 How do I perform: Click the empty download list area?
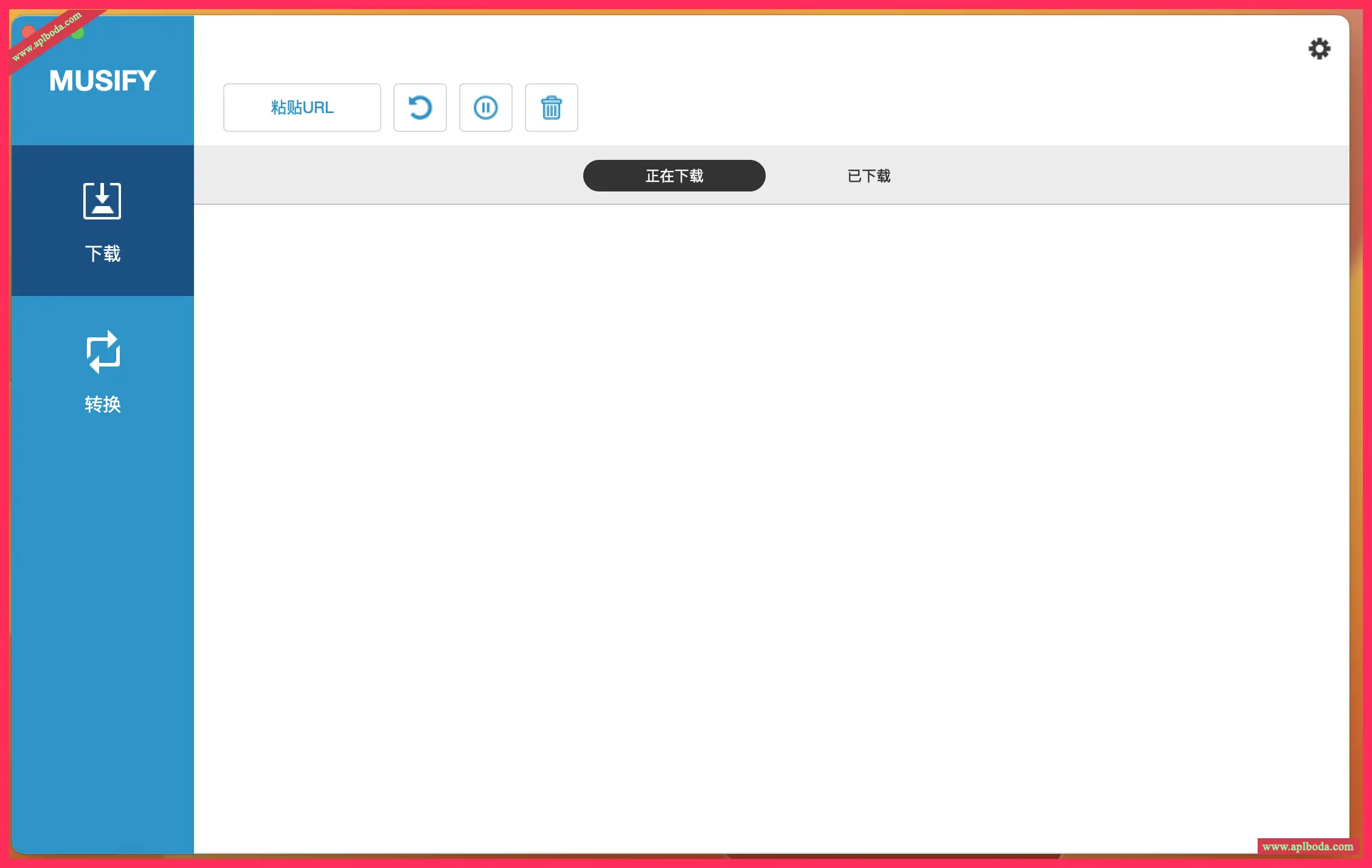771,517
